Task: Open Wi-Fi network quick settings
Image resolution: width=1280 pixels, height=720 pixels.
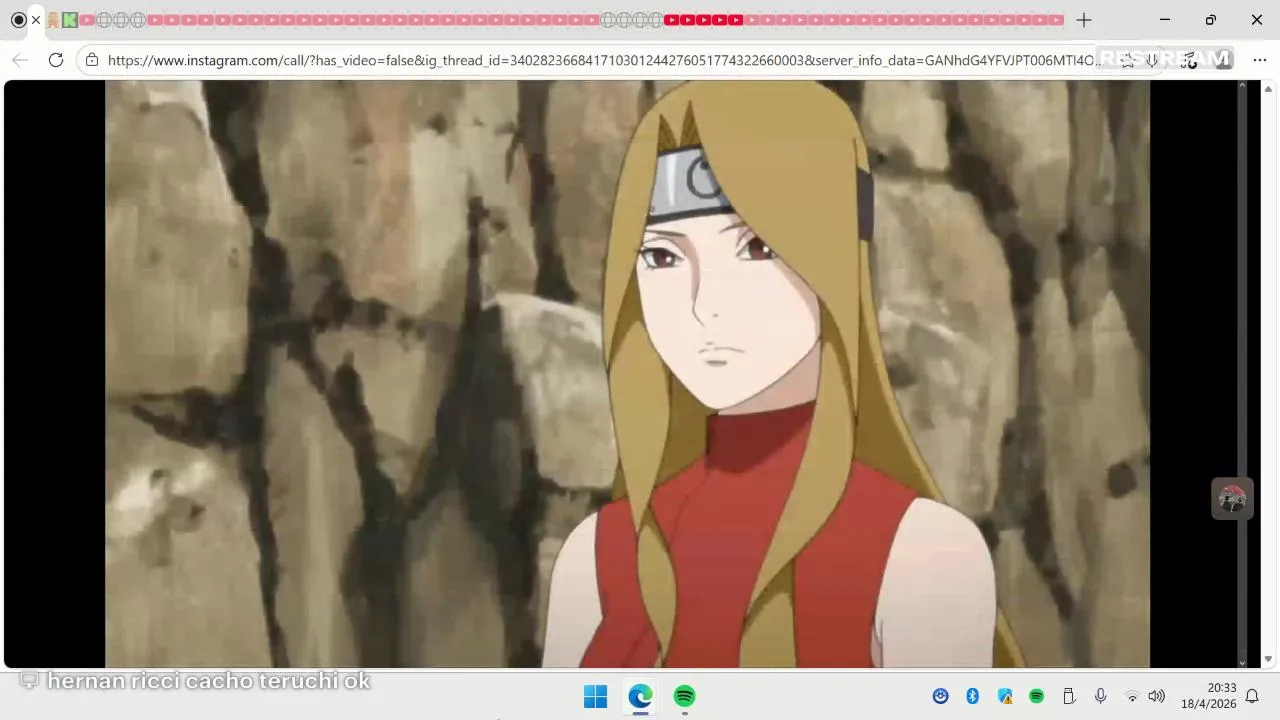Action: click(x=1132, y=696)
